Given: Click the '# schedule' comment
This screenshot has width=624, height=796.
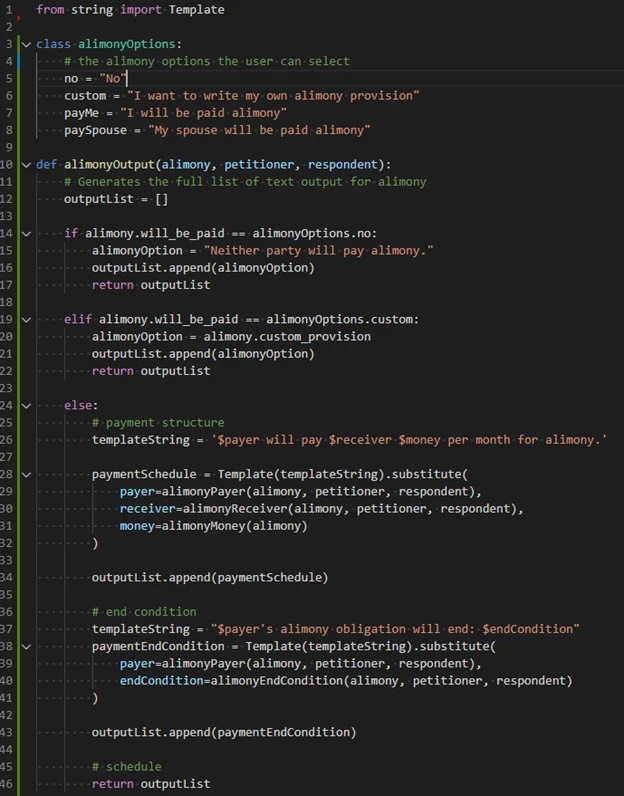Looking at the screenshot, I should (126, 767).
